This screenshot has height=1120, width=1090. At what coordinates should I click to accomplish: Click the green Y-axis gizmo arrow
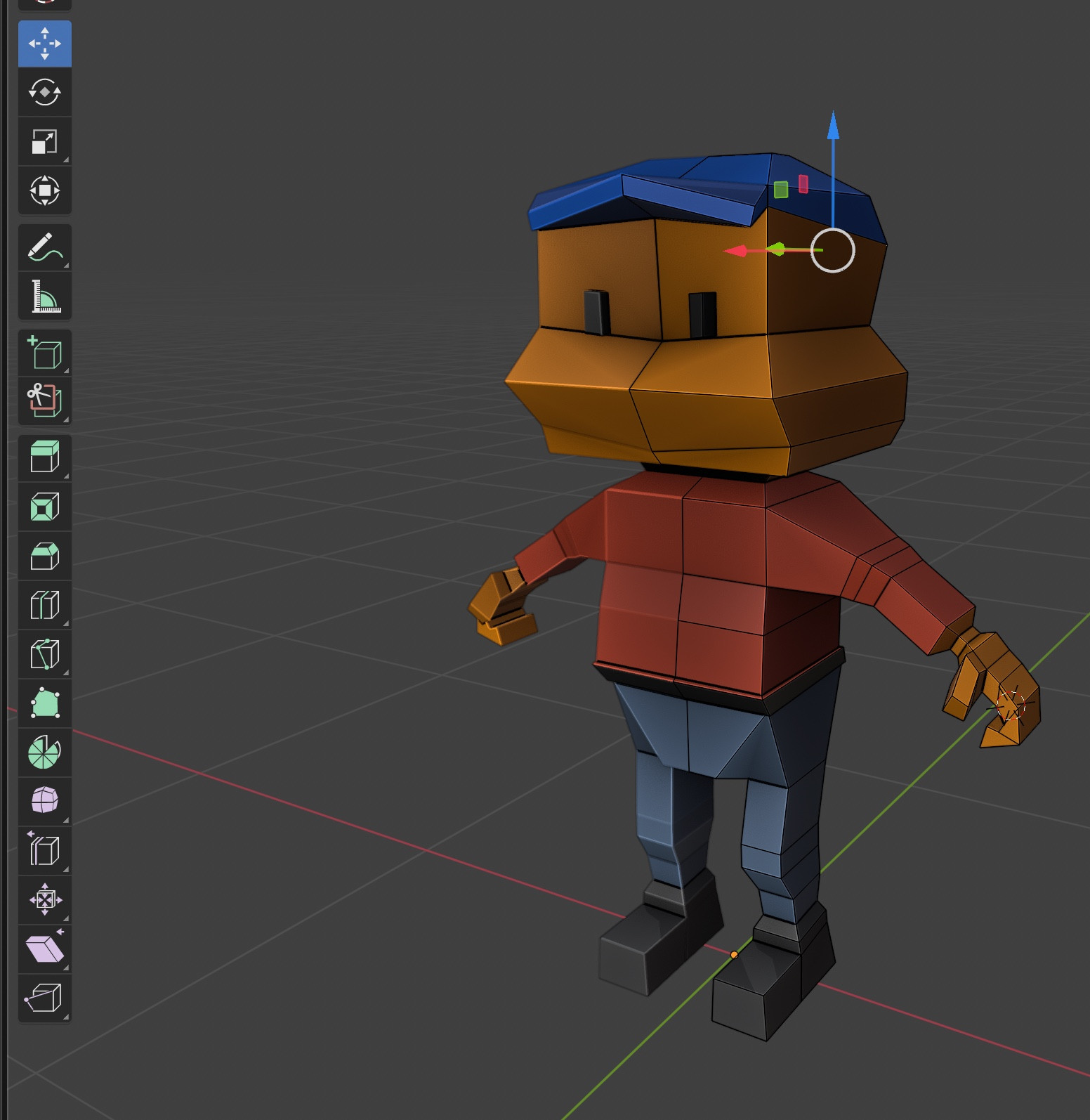click(x=775, y=249)
